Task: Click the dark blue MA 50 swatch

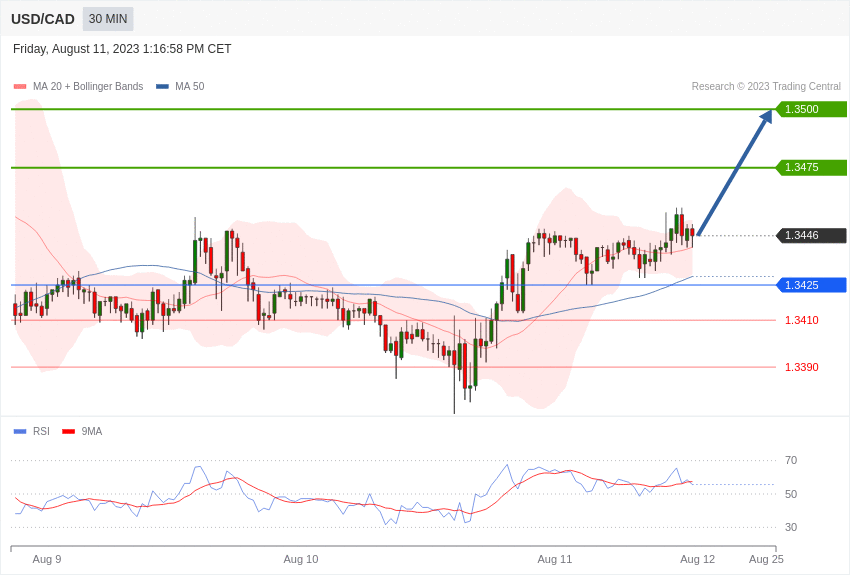Action: 162,86
